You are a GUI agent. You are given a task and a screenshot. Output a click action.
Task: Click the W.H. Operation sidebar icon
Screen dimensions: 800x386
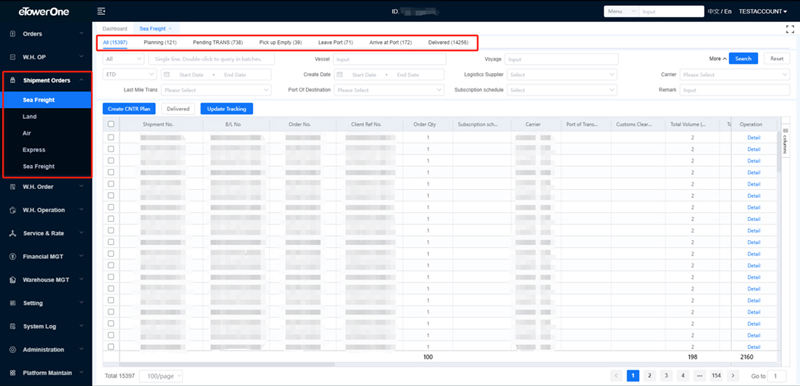point(13,210)
